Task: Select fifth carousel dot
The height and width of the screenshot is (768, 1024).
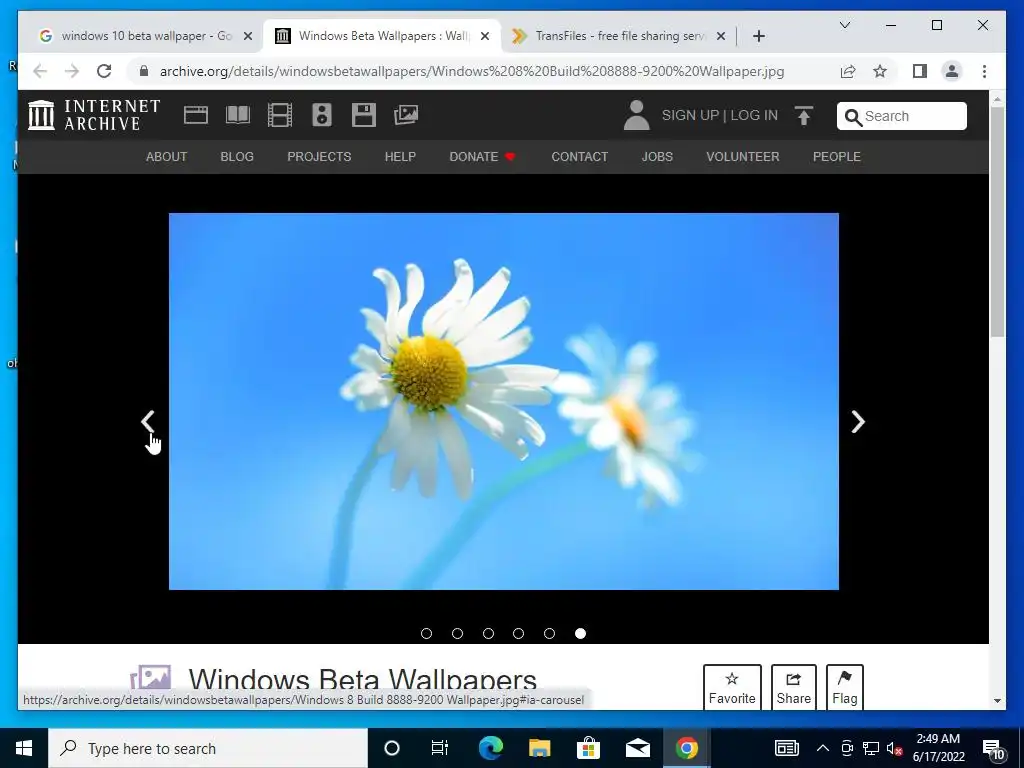Action: tap(549, 633)
